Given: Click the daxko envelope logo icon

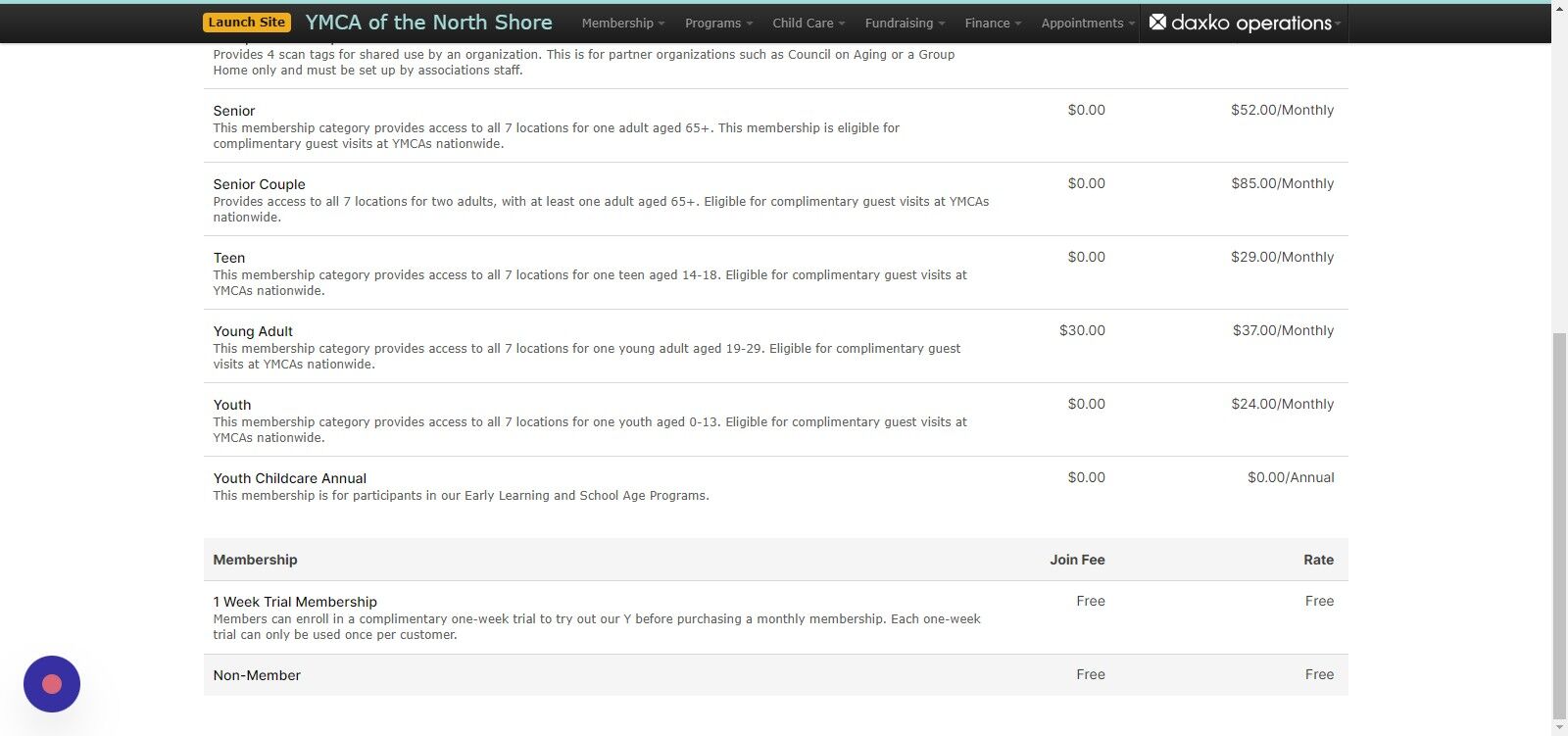Looking at the screenshot, I should pos(1157,22).
